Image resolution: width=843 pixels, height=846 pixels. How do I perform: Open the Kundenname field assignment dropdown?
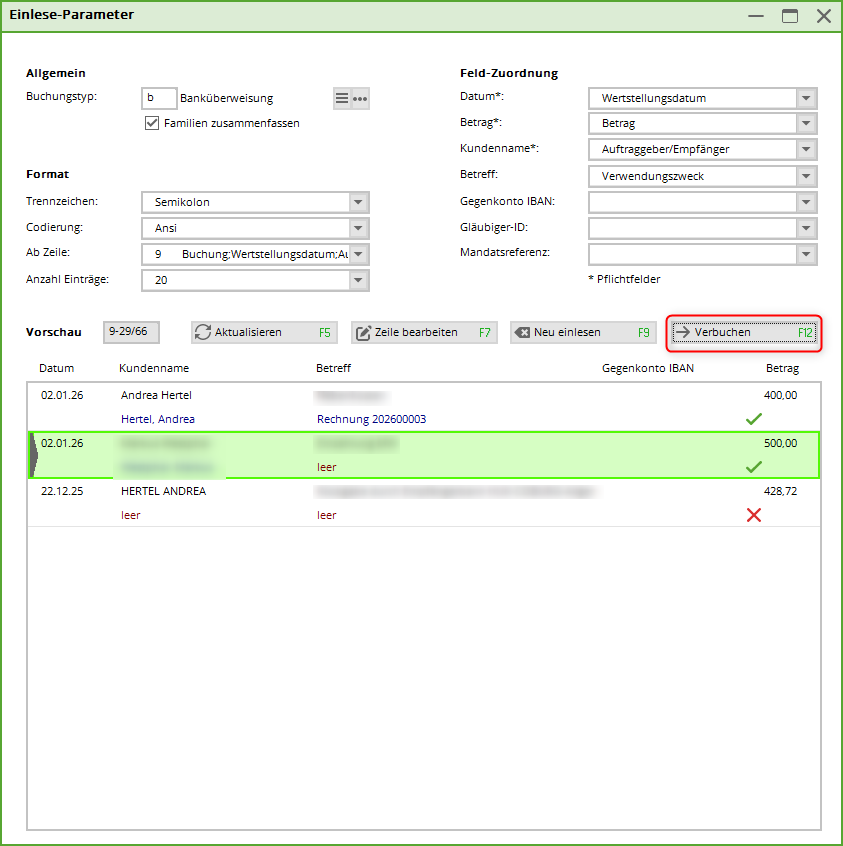(x=806, y=150)
